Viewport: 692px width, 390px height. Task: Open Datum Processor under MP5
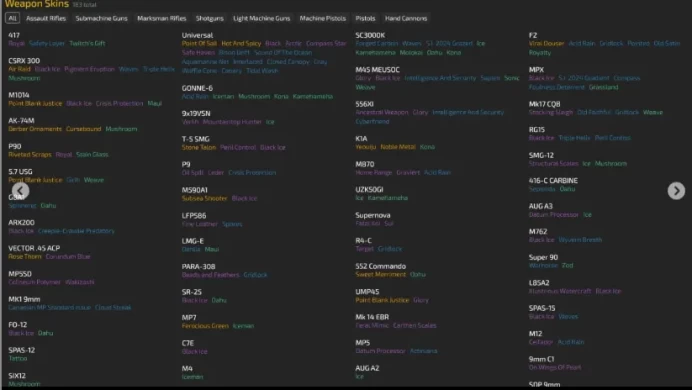[x=380, y=351]
